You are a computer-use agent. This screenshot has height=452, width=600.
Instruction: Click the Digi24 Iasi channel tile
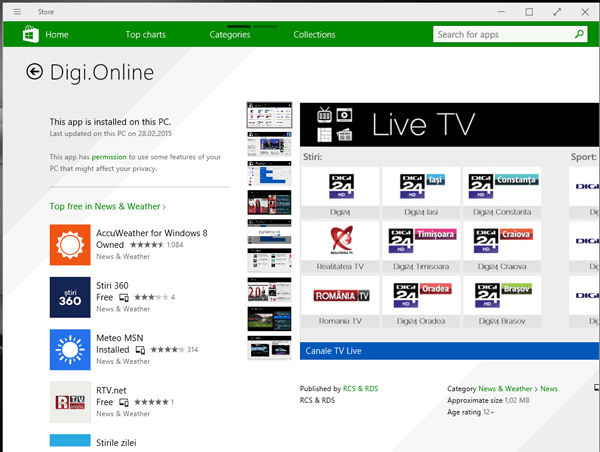(x=421, y=192)
